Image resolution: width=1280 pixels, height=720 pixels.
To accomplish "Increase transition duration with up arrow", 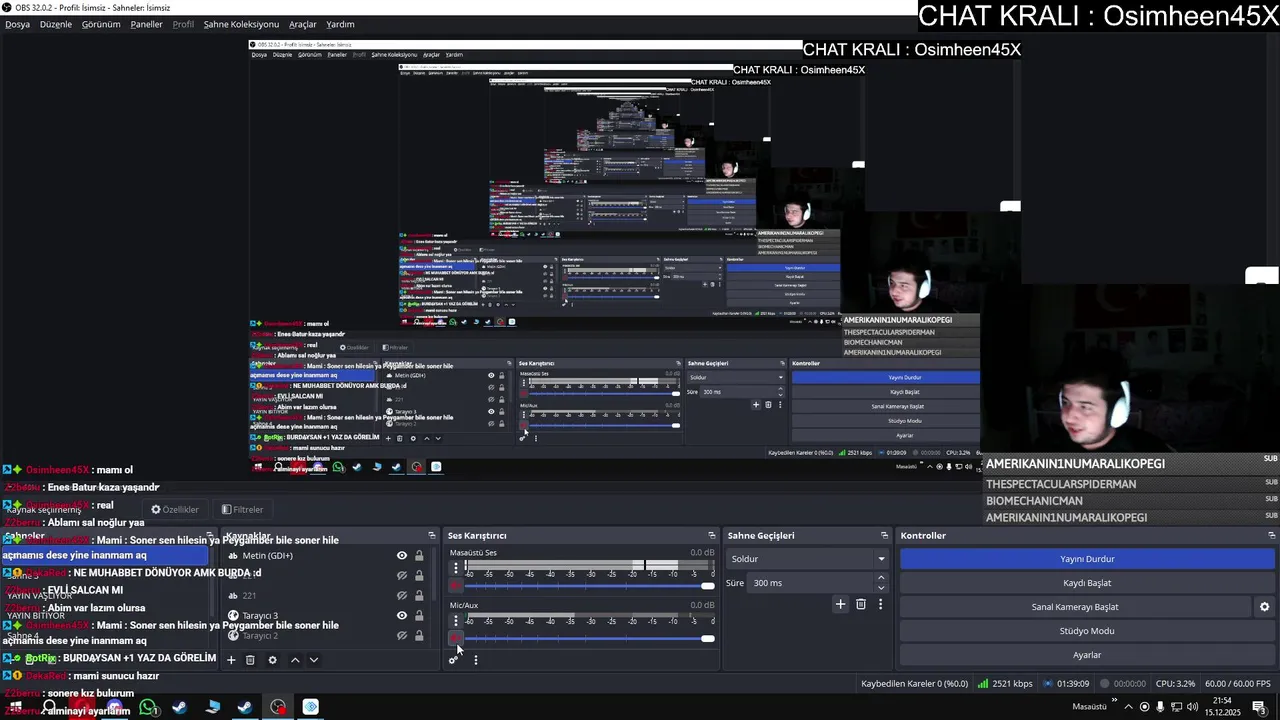I will 881,578.
